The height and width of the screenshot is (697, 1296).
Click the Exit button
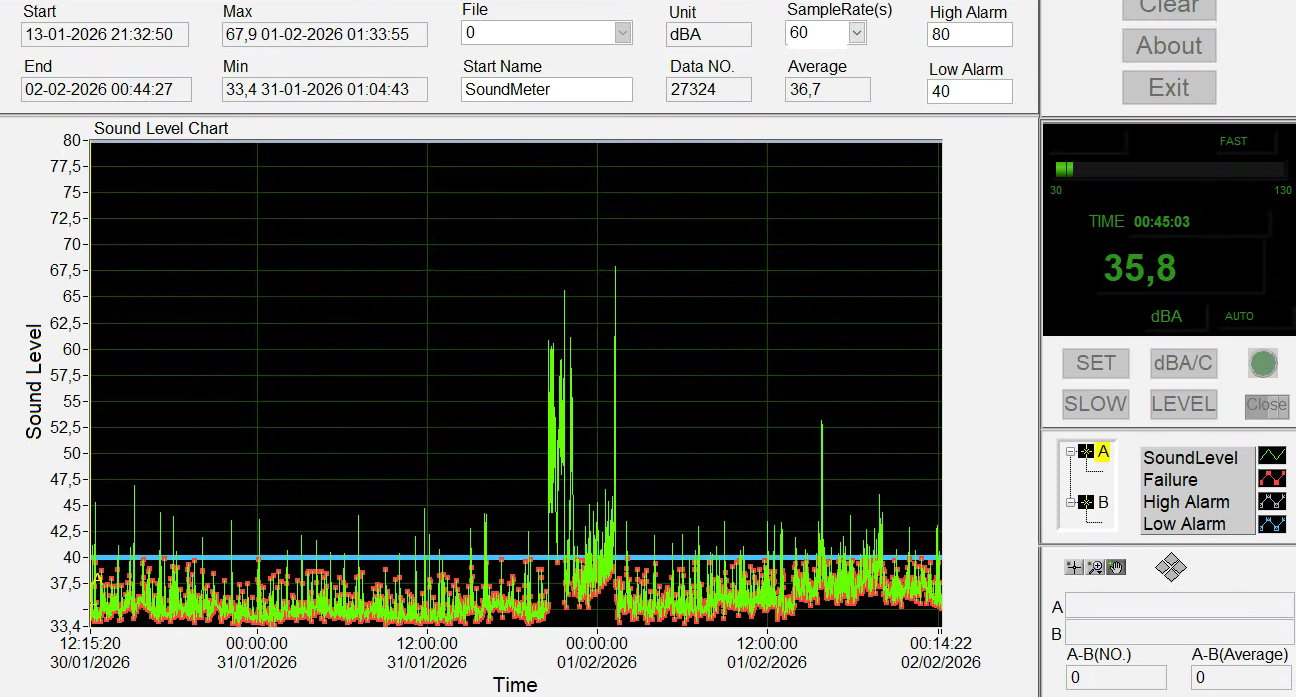click(1168, 87)
